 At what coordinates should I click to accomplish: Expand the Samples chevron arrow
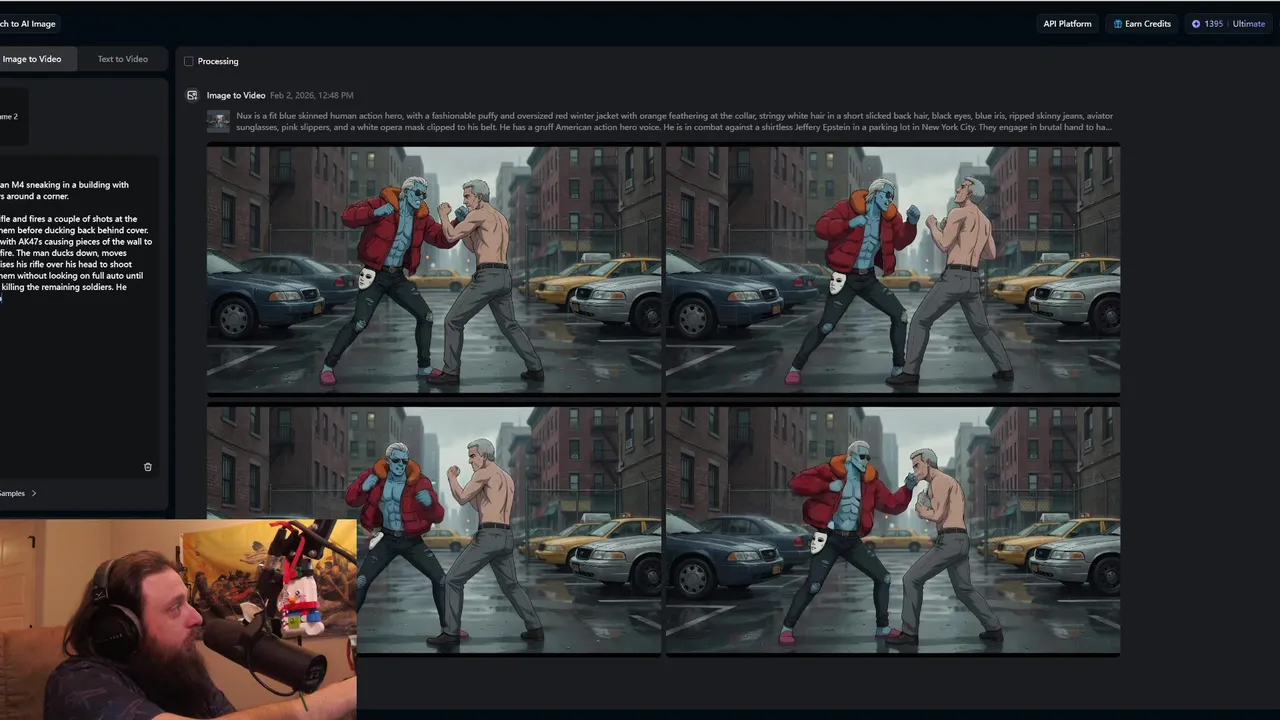(34, 493)
